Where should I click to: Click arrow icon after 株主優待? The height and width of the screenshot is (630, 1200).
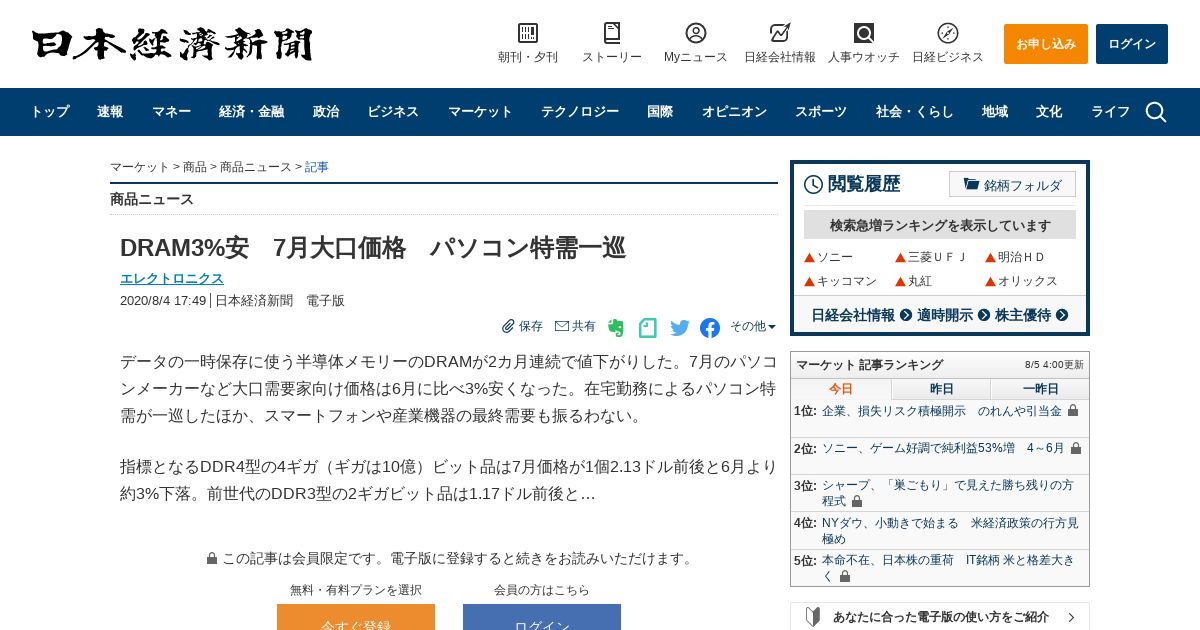click(1062, 315)
